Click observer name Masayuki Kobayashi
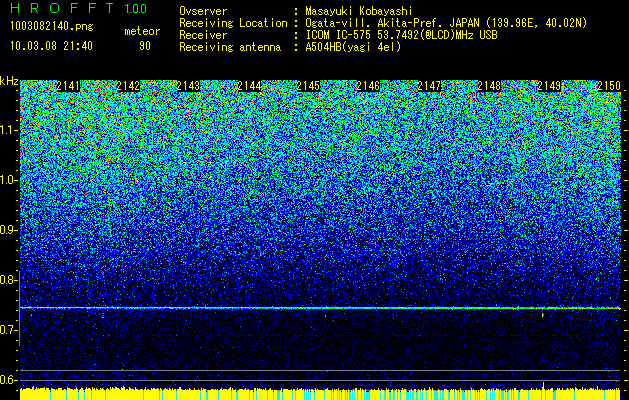Viewport: 629px width, 400px height. point(359,11)
